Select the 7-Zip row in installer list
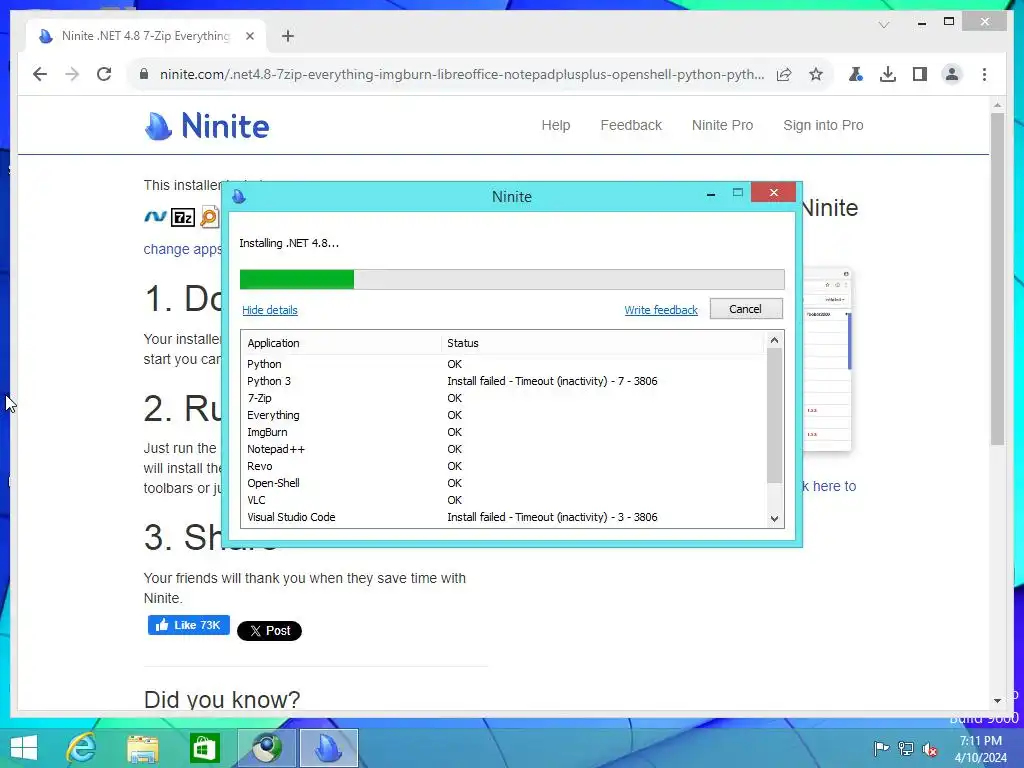The width and height of the screenshot is (1024, 768). [504, 398]
